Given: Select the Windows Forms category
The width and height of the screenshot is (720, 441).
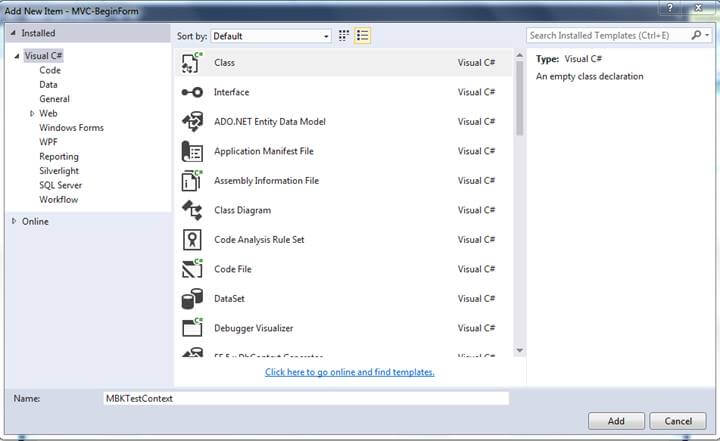Looking at the screenshot, I should (x=71, y=128).
